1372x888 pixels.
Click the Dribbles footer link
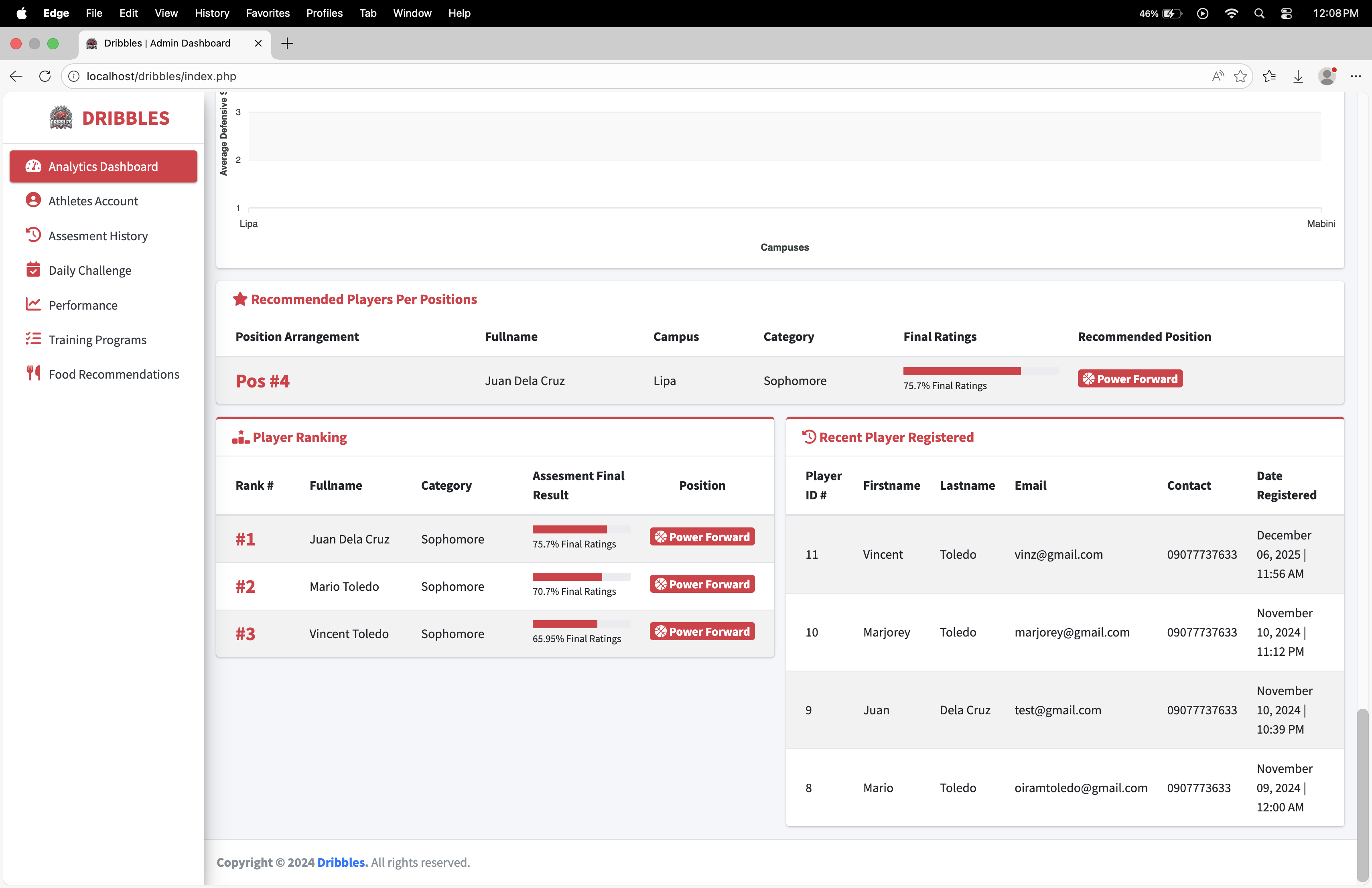(x=342, y=862)
